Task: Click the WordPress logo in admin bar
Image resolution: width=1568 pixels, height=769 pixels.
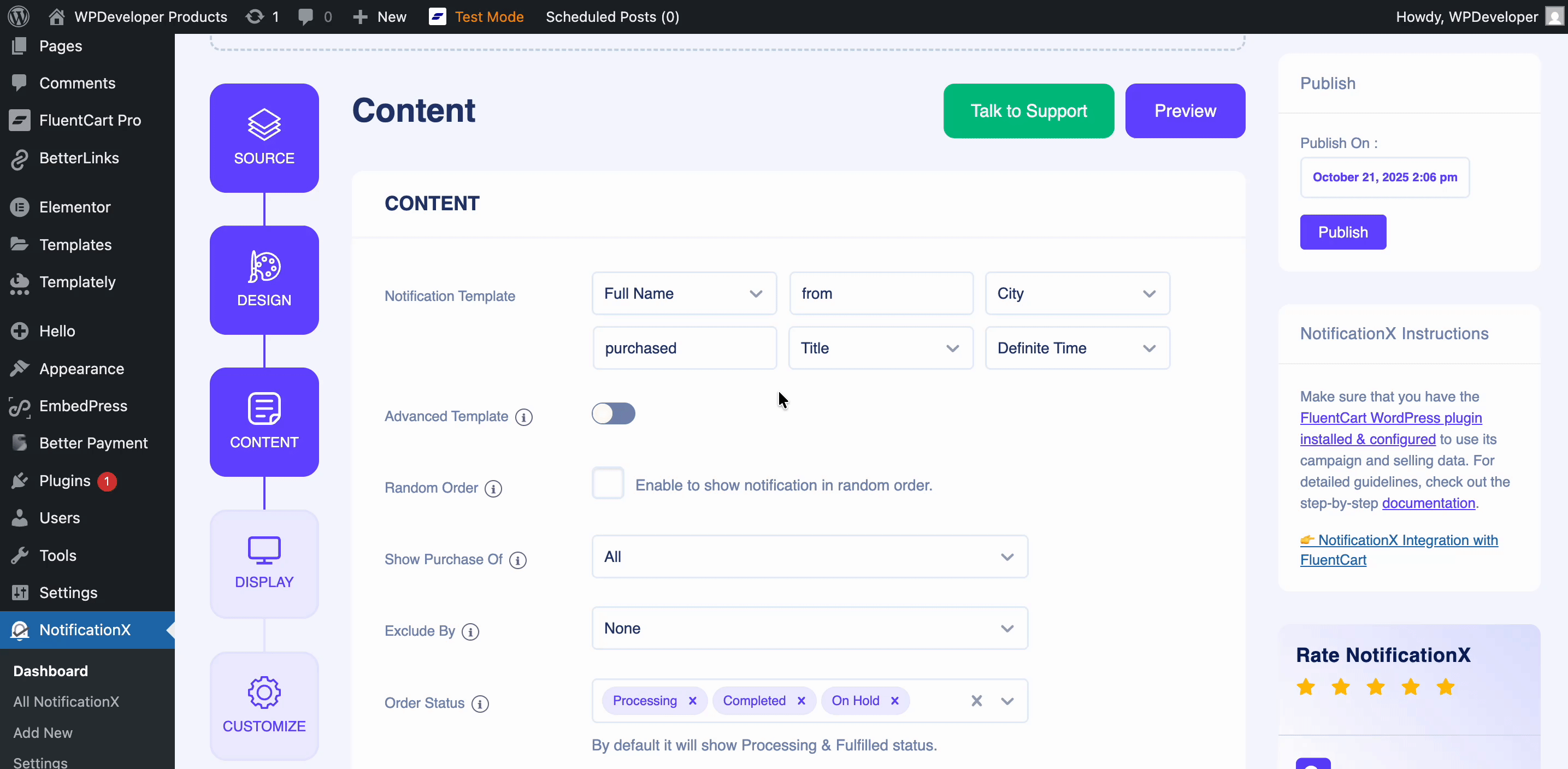Action: click(x=18, y=16)
